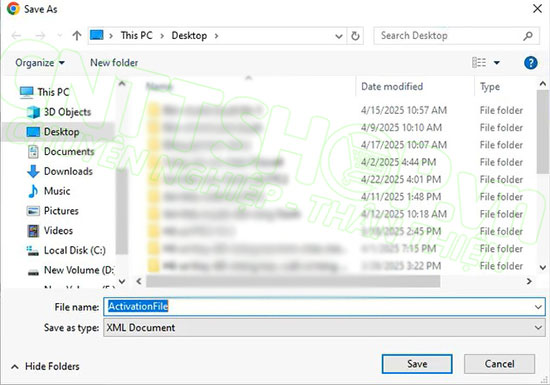The width and height of the screenshot is (550, 385).
Task: Open the recent locations dropdown arrow
Action: [59, 35]
